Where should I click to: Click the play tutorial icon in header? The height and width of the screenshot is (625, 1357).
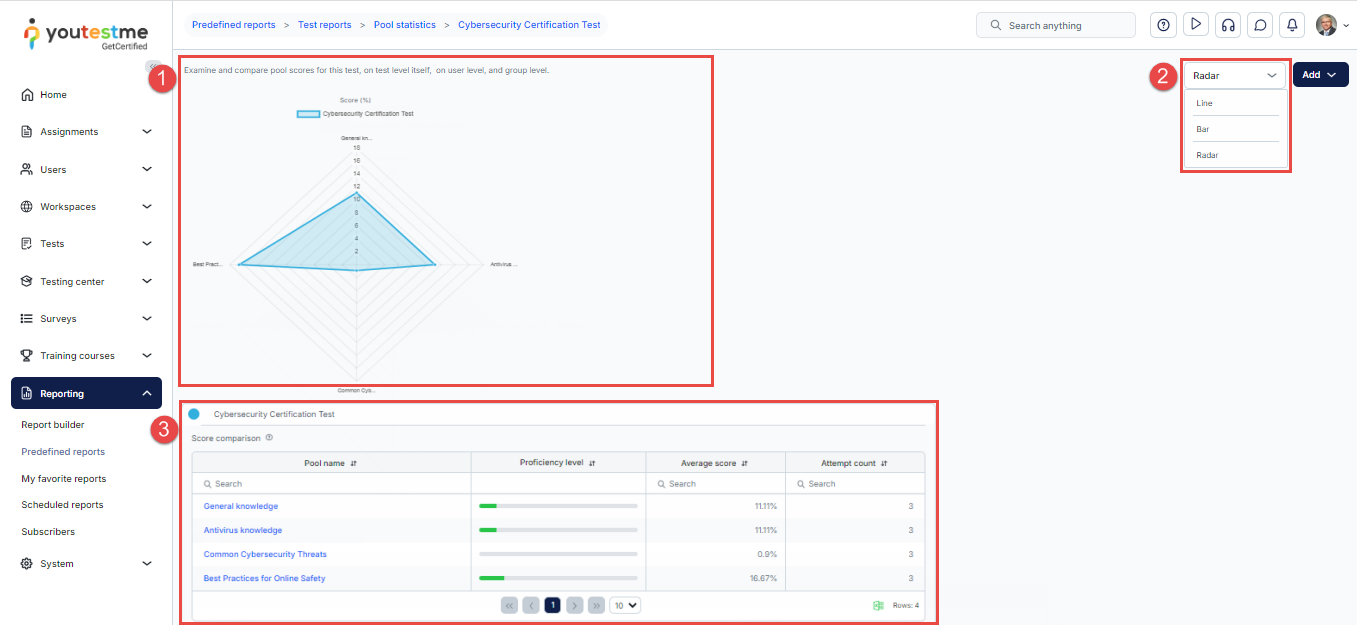[x=1195, y=25]
